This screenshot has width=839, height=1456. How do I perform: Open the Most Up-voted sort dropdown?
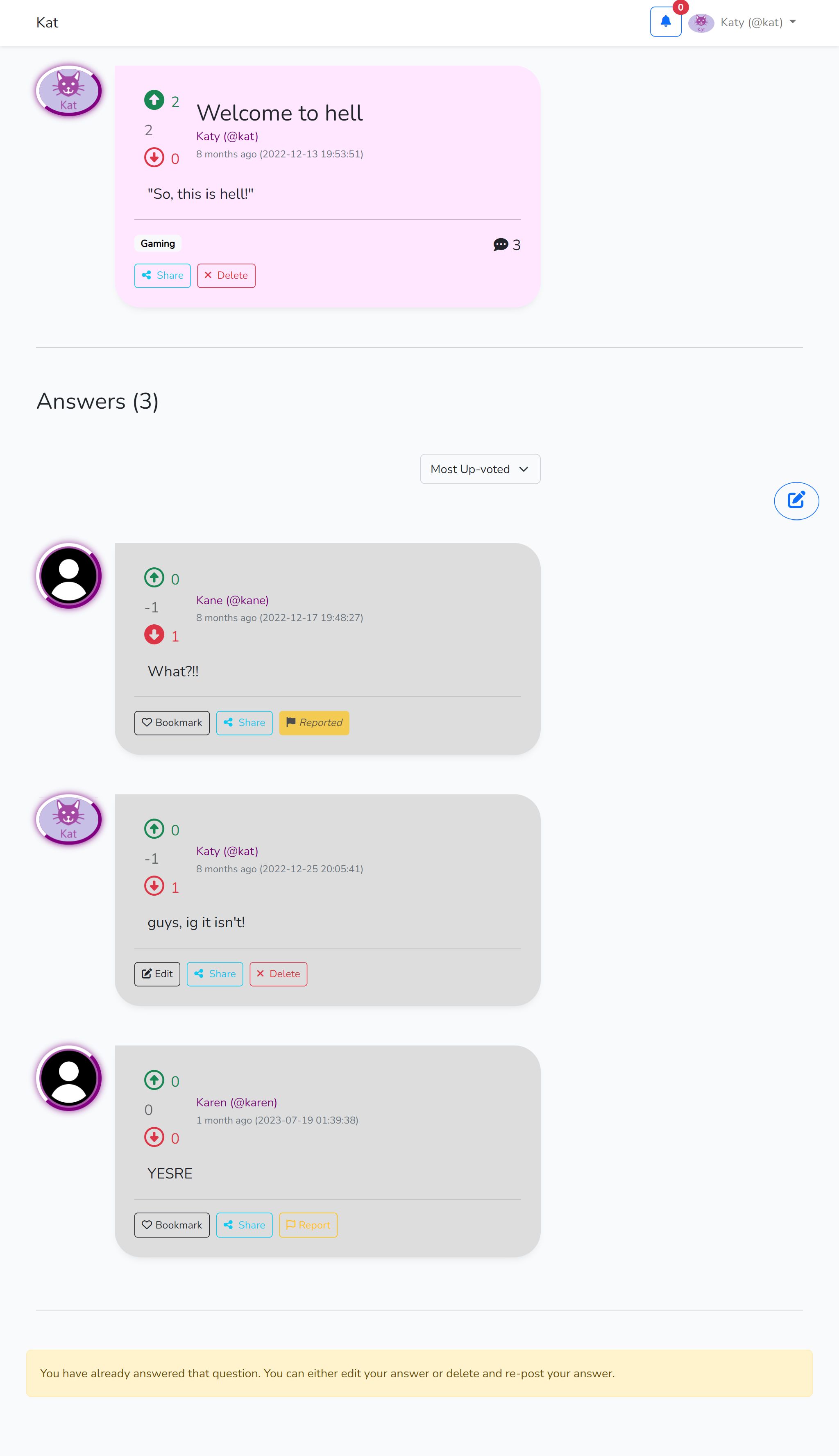tap(480, 469)
